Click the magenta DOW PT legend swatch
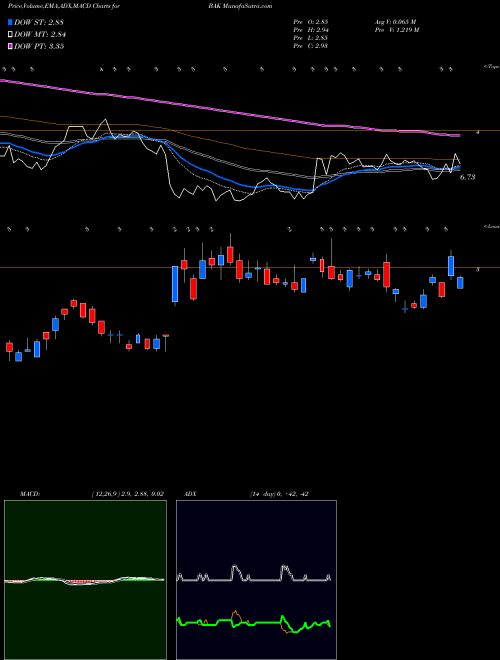Viewport: 500px width, 660px height. (x=10, y=46)
